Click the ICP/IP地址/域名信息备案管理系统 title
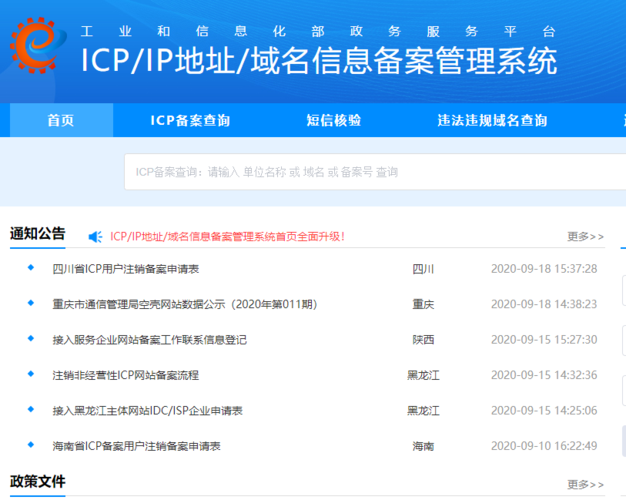 tap(319, 61)
